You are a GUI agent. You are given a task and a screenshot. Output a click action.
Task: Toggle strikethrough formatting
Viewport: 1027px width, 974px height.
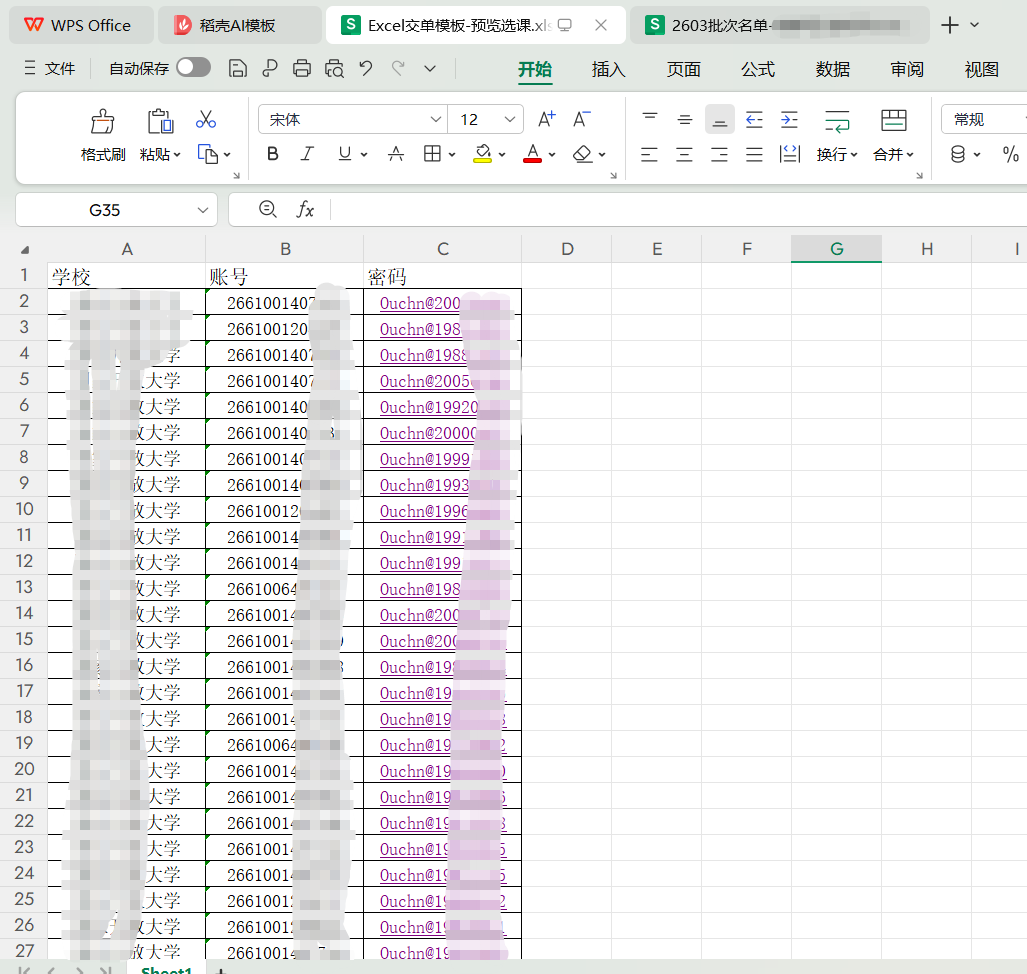pyautogui.click(x=396, y=154)
